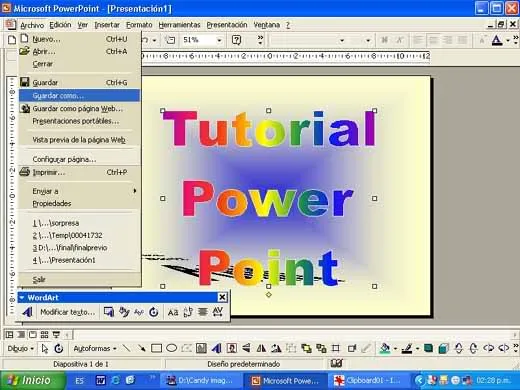Open fill color dropdown arrow
Image resolution: width=520 pixels, height=390 pixels.
tap(395, 349)
